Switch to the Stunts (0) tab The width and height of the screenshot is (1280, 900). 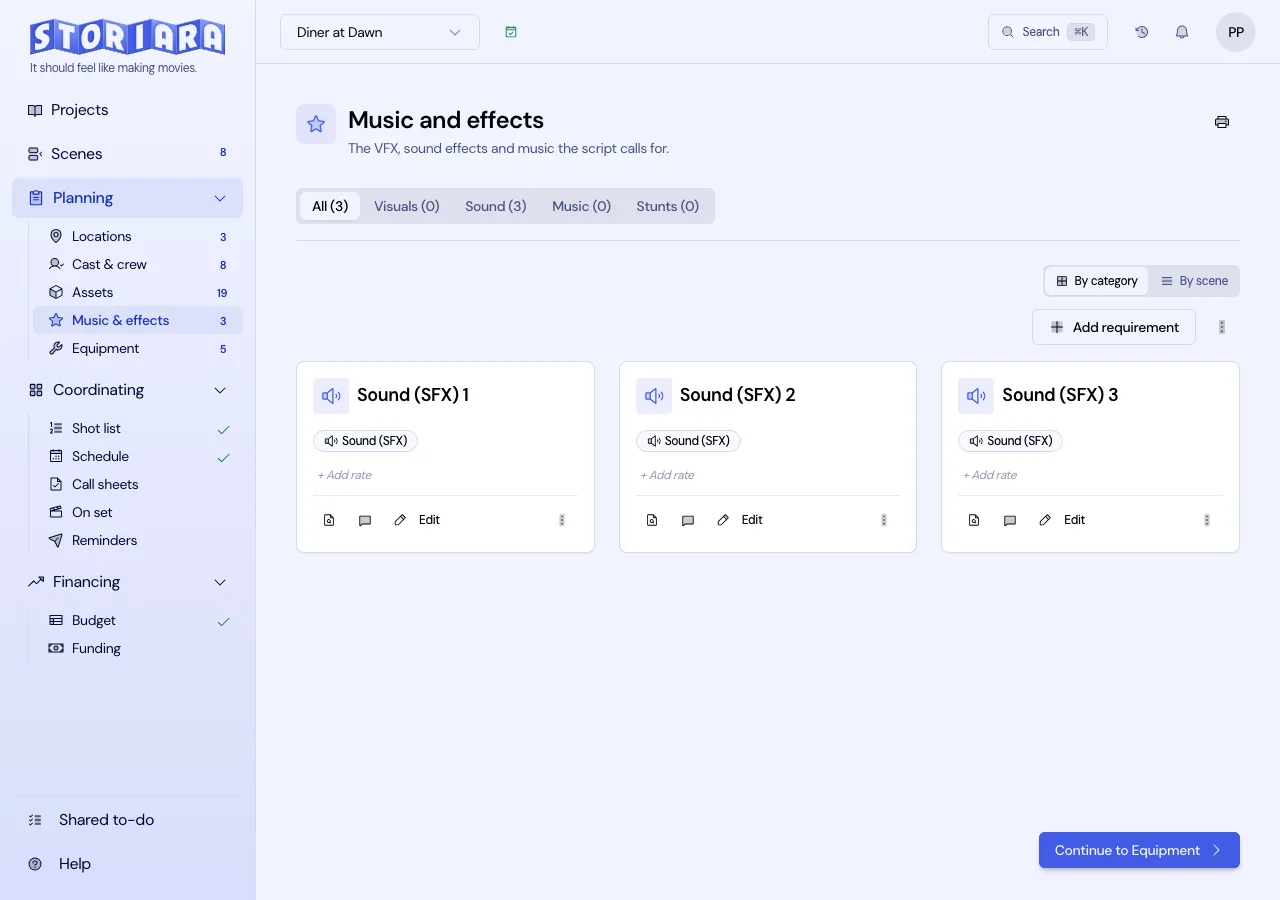(x=668, y=206)
